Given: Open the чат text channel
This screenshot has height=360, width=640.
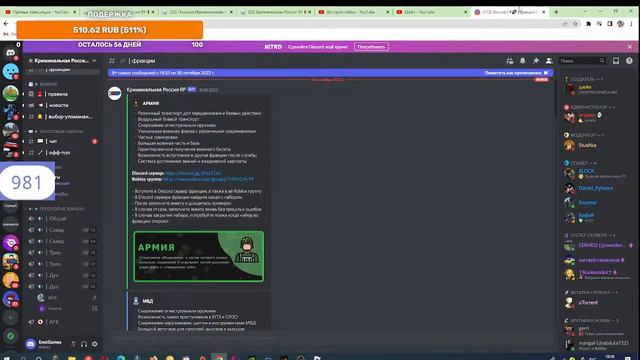Looking at the screenshot, I should tap(62, 141).
